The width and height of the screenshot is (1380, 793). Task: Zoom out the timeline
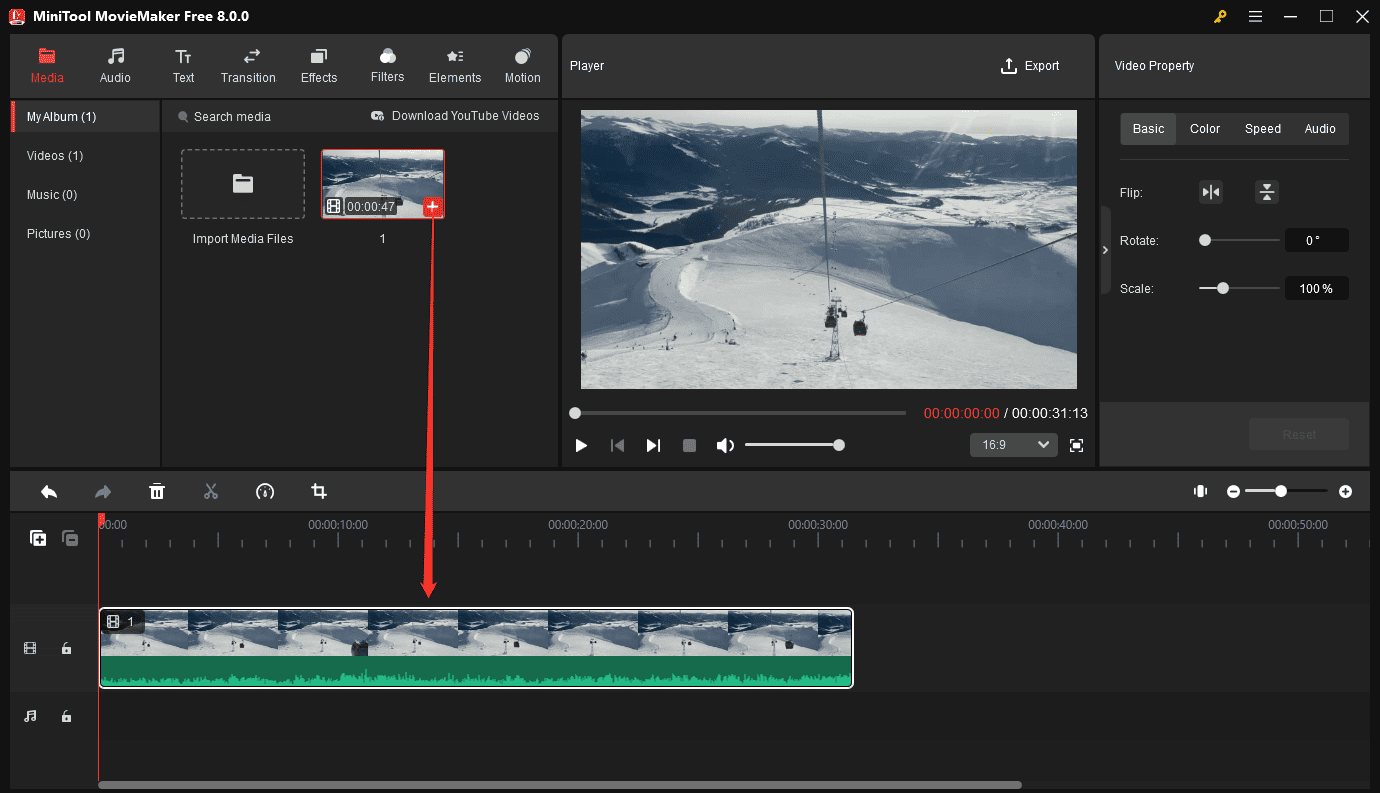tap(1234, 491)
